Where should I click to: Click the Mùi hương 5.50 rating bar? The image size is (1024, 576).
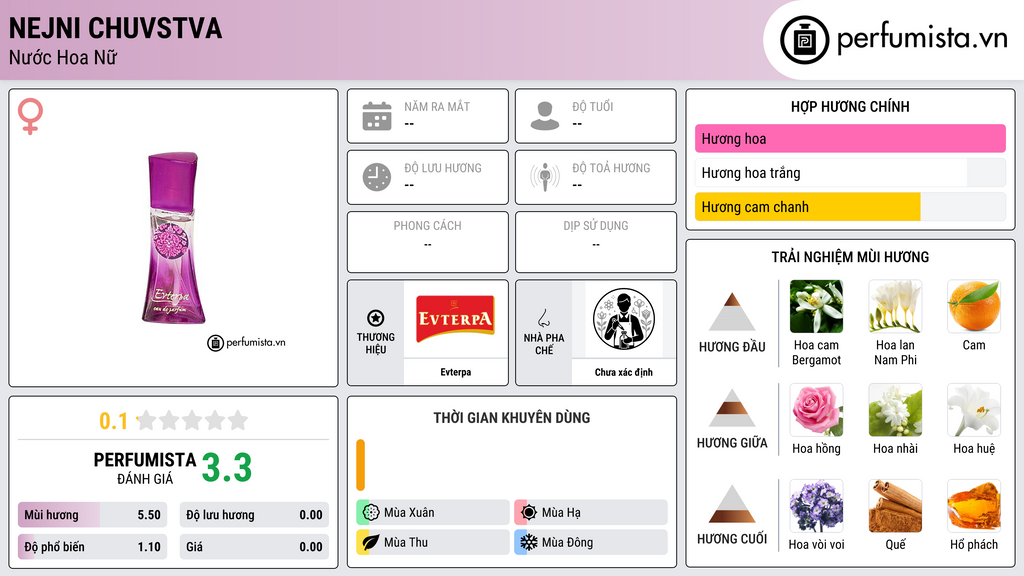(92, 515)
